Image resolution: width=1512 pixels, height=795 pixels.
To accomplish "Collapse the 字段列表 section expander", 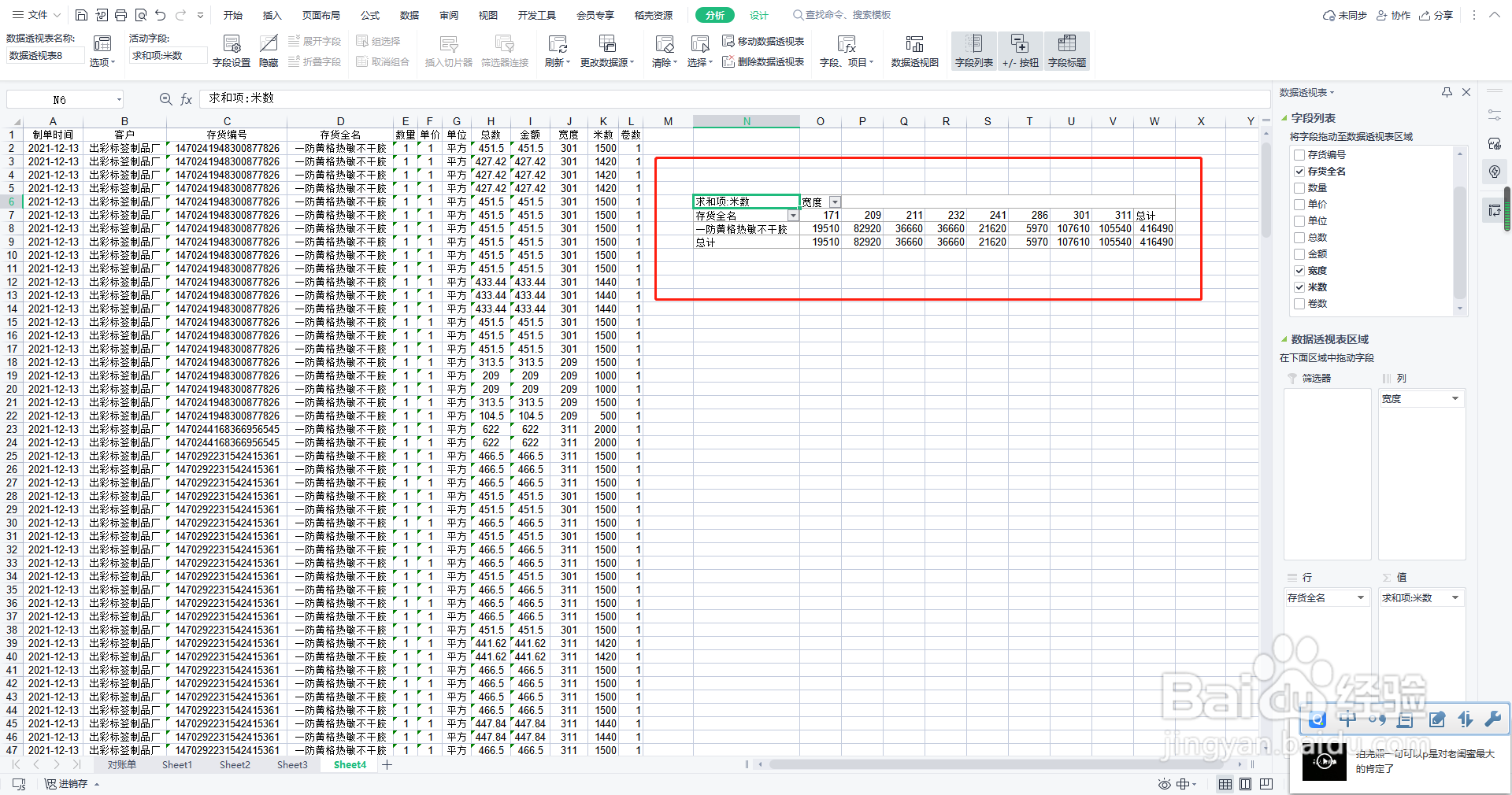I will [1284, 118].
